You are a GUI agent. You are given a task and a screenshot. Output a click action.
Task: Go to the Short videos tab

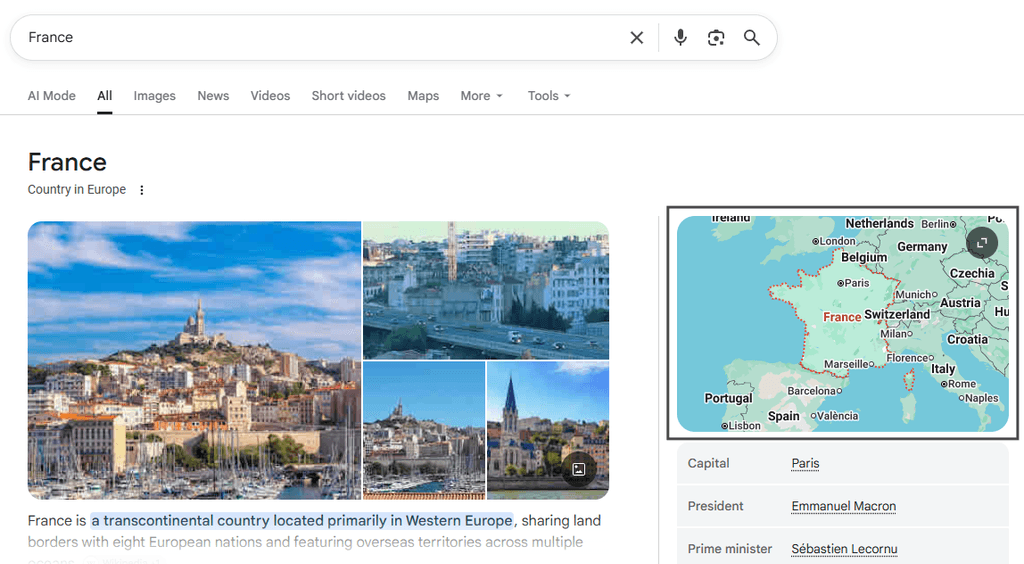[349, 96]
